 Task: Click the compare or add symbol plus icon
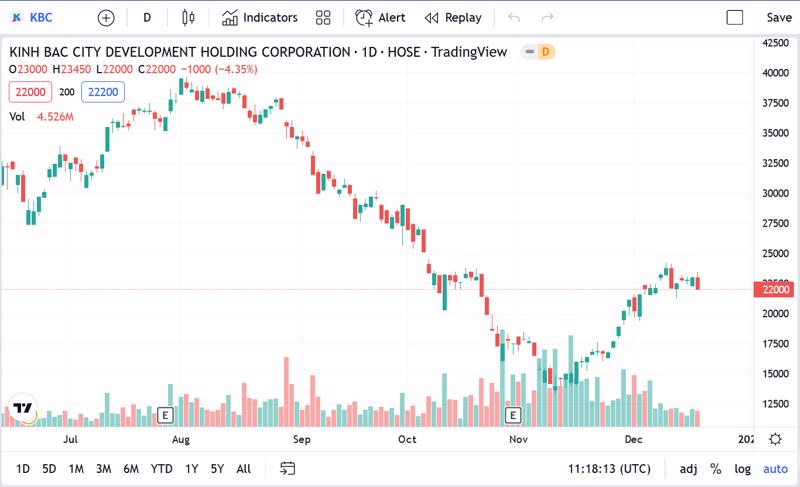(106, 17)
